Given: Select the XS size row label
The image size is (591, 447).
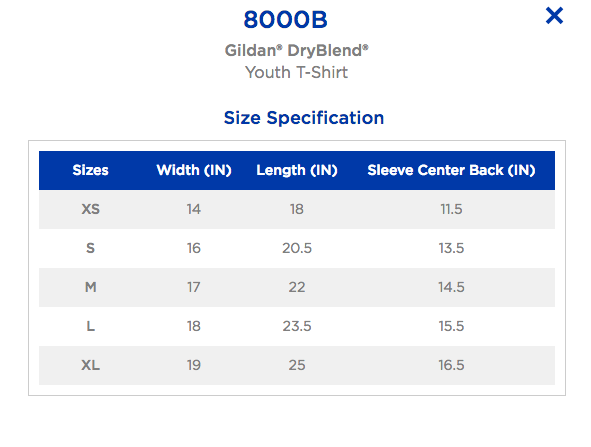Looking at the screenshot, I should [90, 209].
